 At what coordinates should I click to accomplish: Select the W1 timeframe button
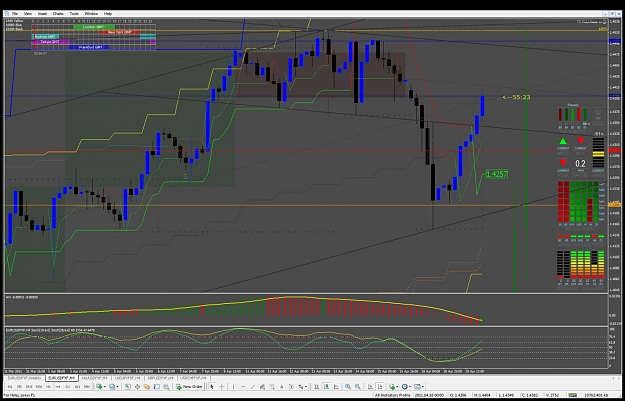[77, 387]
